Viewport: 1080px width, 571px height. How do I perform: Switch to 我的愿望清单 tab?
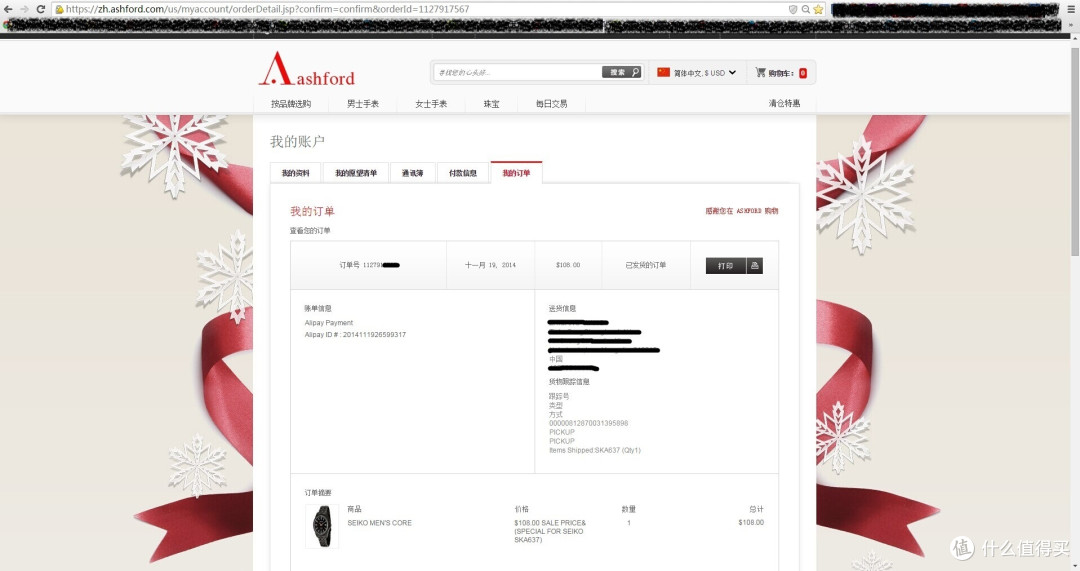click(356, 173)
